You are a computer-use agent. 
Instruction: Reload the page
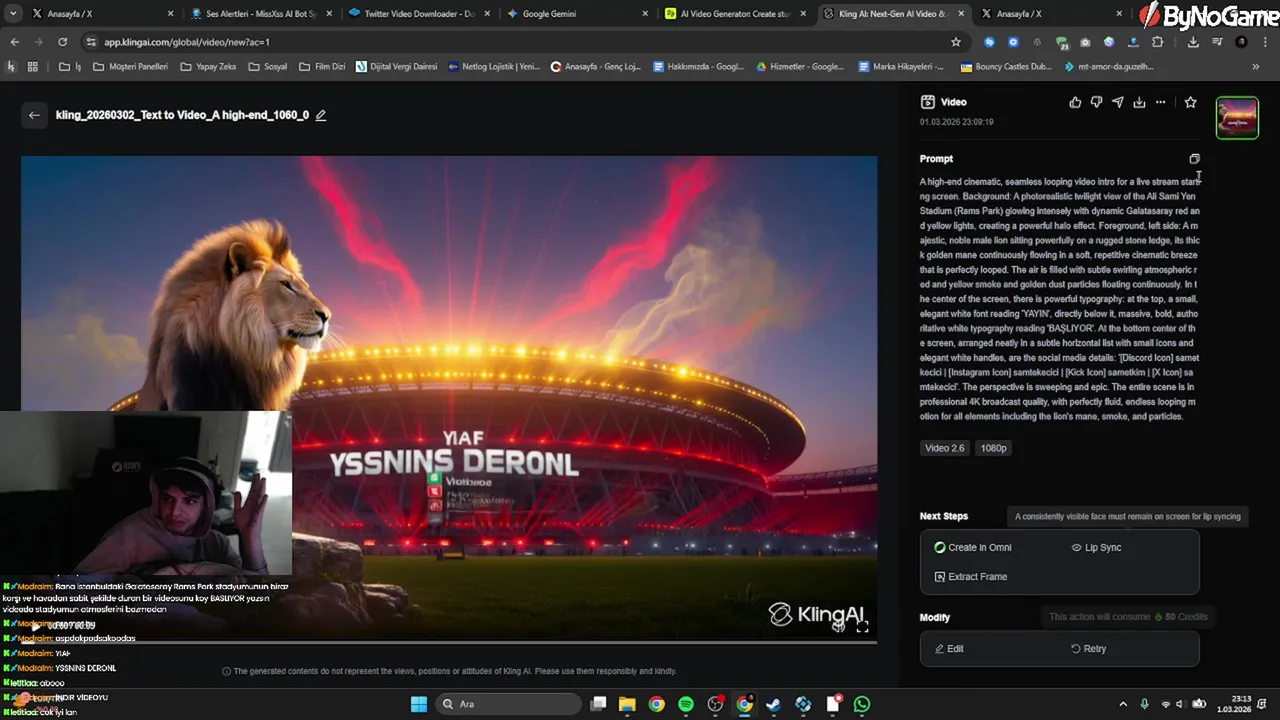coord(63,42)
